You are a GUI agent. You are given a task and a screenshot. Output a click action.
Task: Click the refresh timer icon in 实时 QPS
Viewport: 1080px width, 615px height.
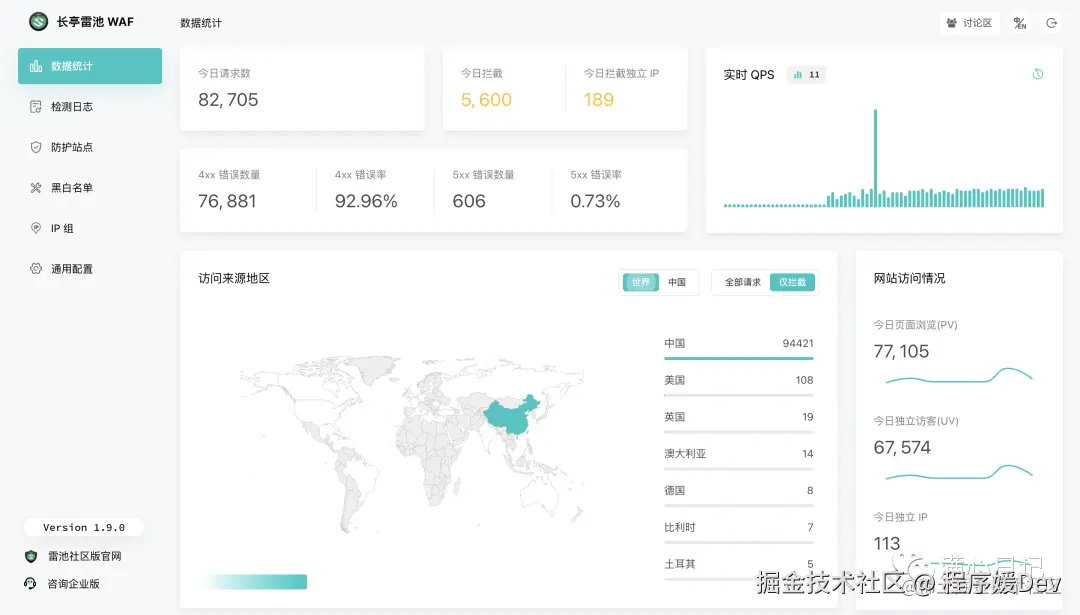pos(1038,74)
